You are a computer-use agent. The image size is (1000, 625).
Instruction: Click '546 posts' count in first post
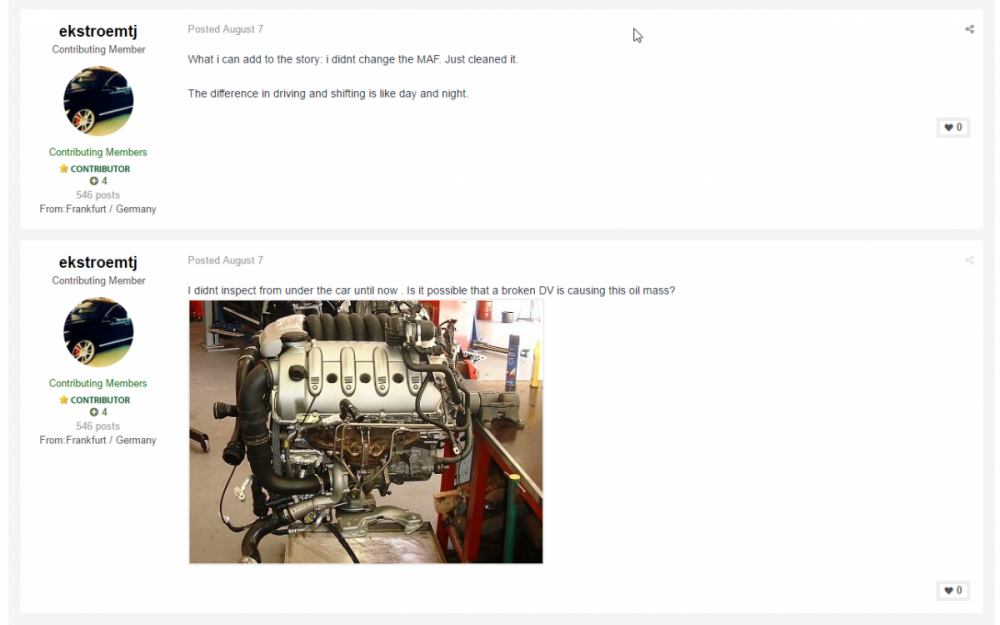coord(98,195)
